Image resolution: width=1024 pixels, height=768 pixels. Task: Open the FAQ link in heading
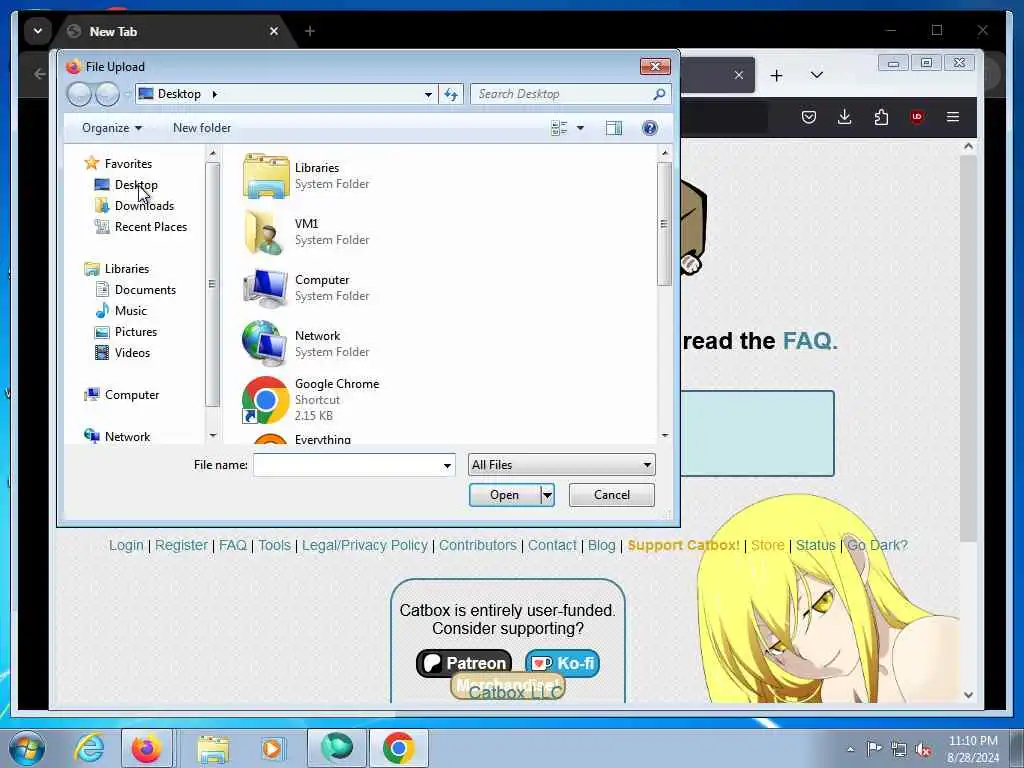coord(810,340)
